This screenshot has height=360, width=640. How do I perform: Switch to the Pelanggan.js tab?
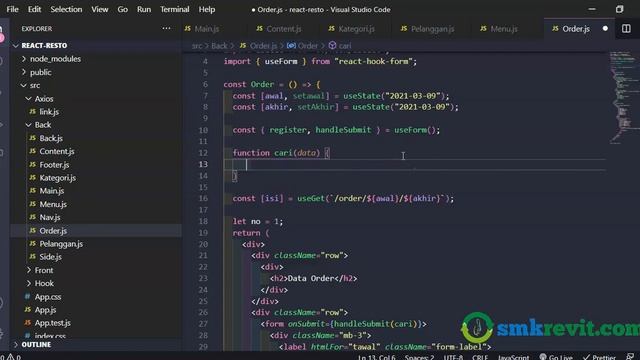[x=432, y=29]
